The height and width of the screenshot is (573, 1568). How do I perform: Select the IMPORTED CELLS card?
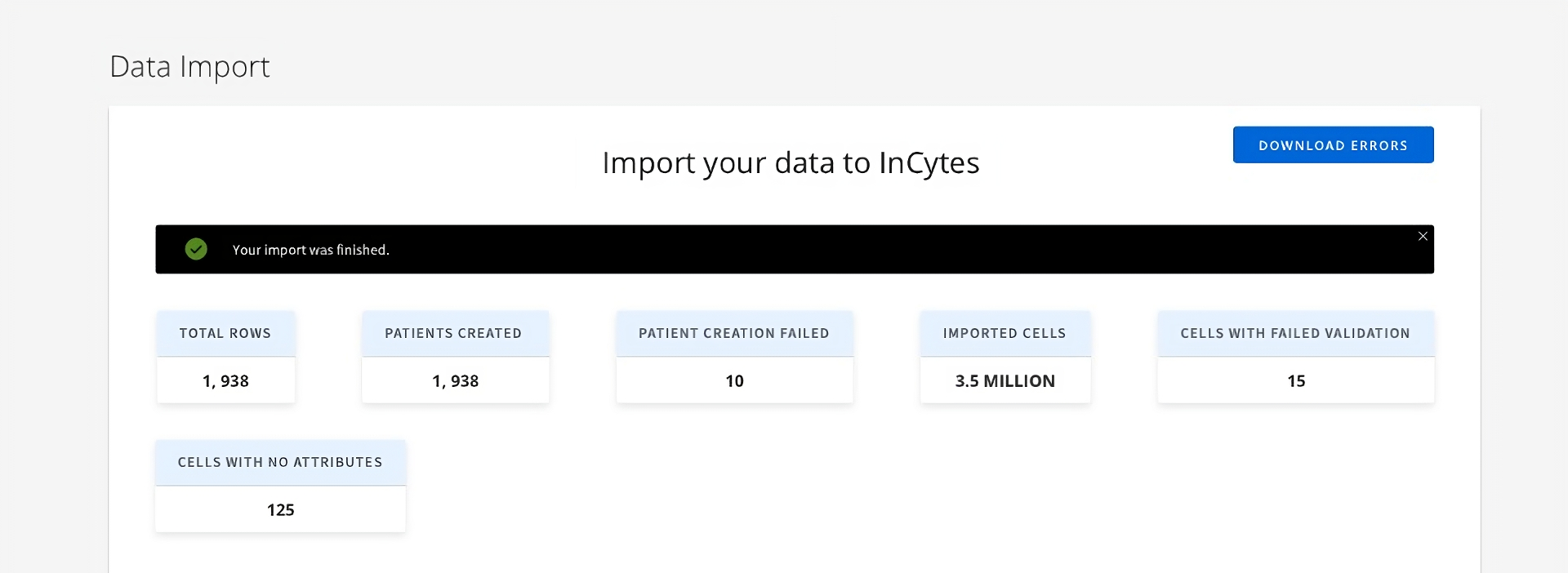coord(1004,357)
